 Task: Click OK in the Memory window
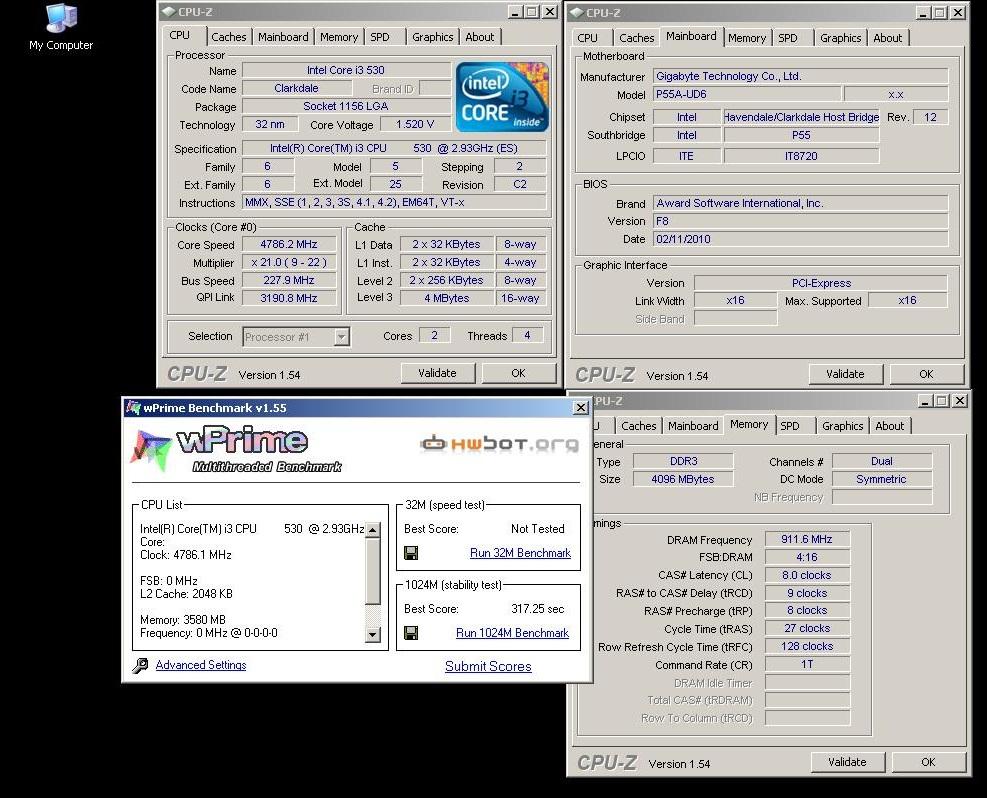pyautogui.click(x=928, y=762)
